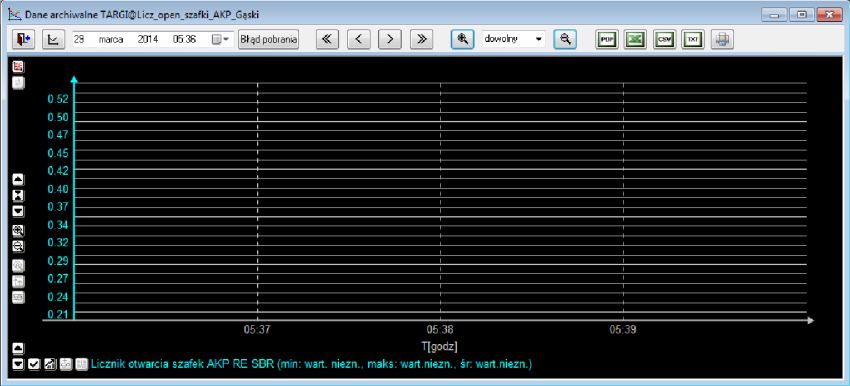Step back with single left arrow
This screenshot has height=386, width=850.
click(358, 39)
